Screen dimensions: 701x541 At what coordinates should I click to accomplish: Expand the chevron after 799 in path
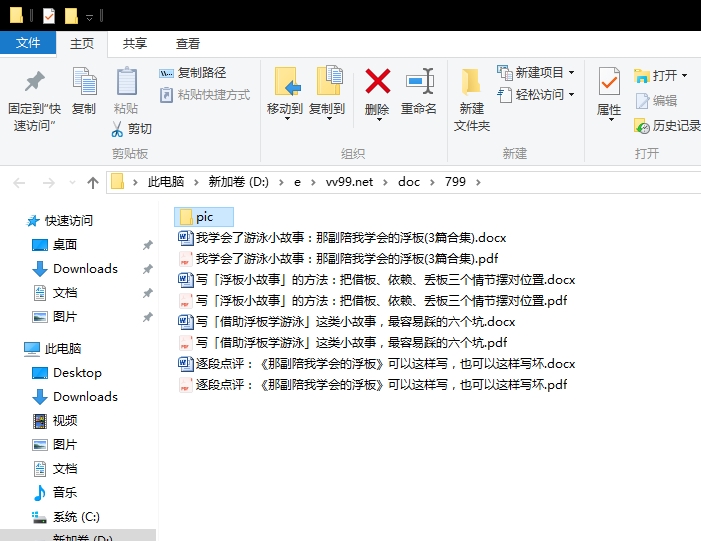[478, 182]
